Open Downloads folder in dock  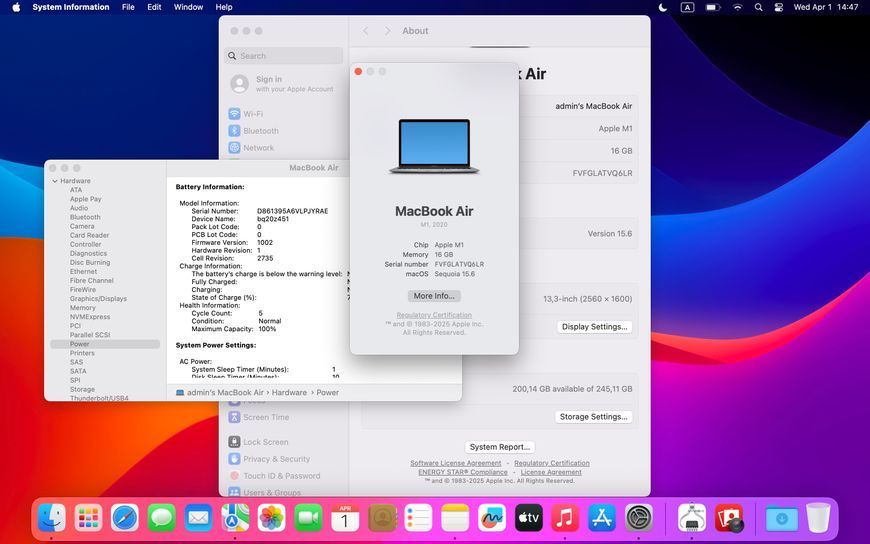pos(781,518)
